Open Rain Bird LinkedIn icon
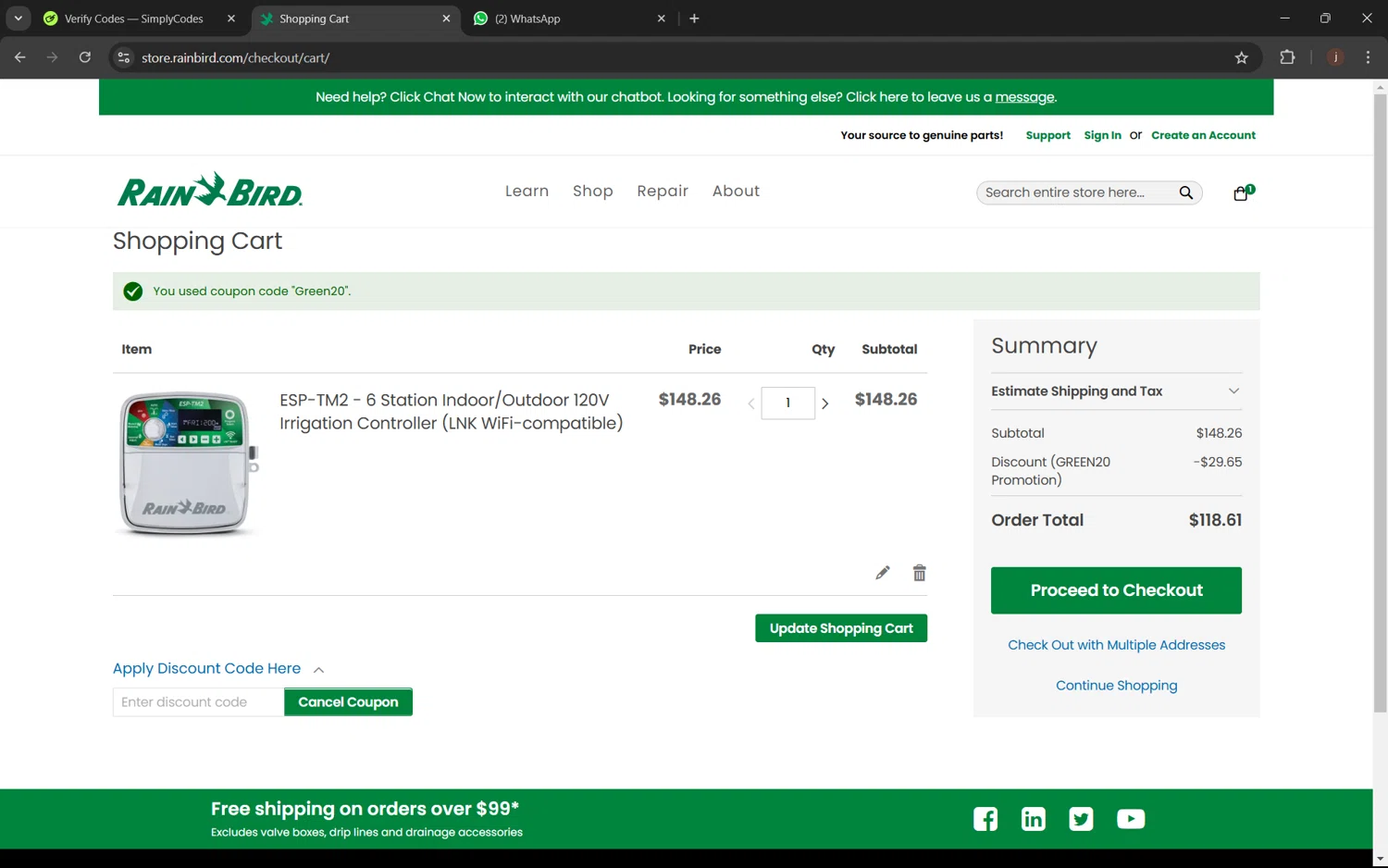1388x868 pixels. coord(1034,819)
